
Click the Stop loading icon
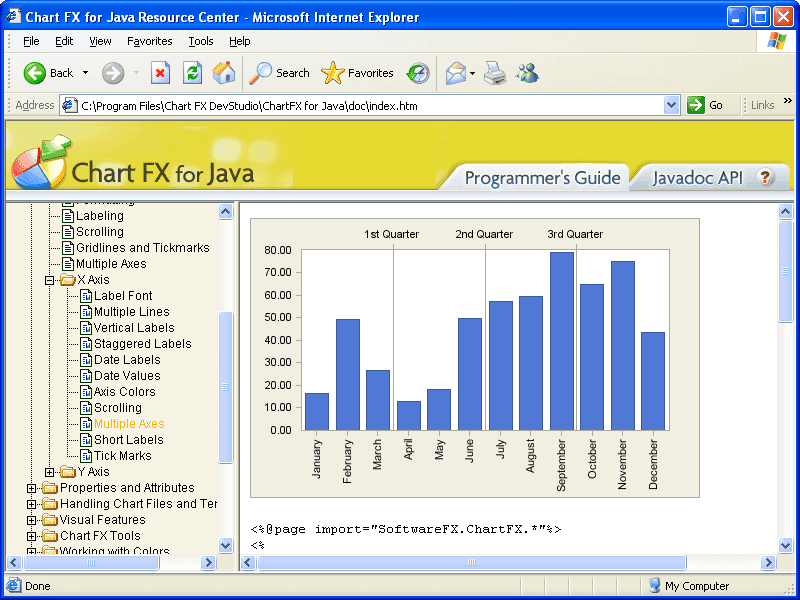pyautogui.click(x=160, y=73)
